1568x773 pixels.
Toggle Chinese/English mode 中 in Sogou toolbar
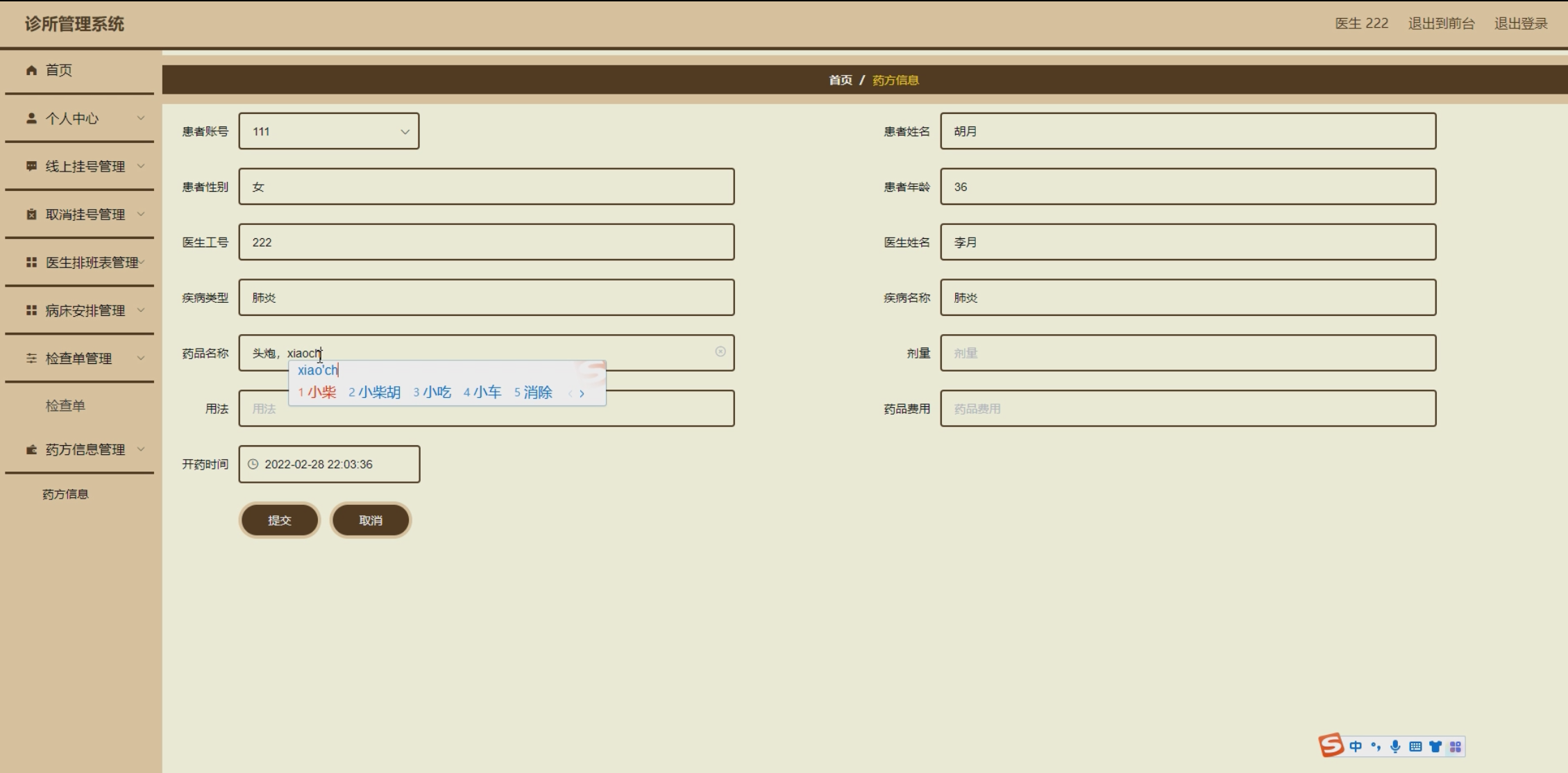tap(1356, 747)
